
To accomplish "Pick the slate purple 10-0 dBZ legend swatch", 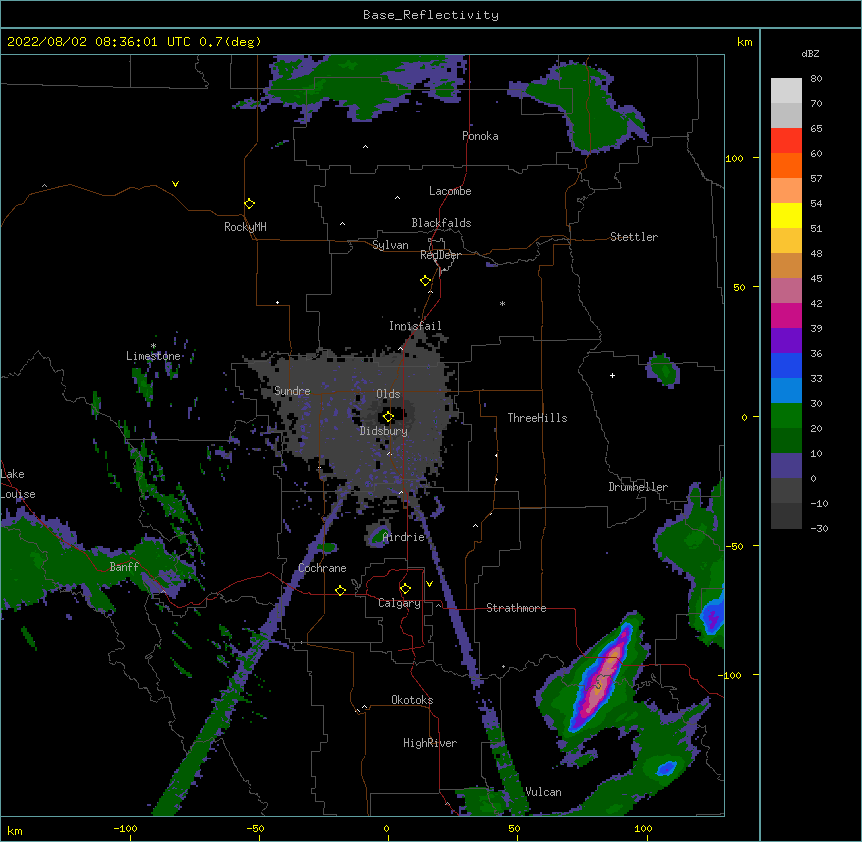I will [786, 466].
